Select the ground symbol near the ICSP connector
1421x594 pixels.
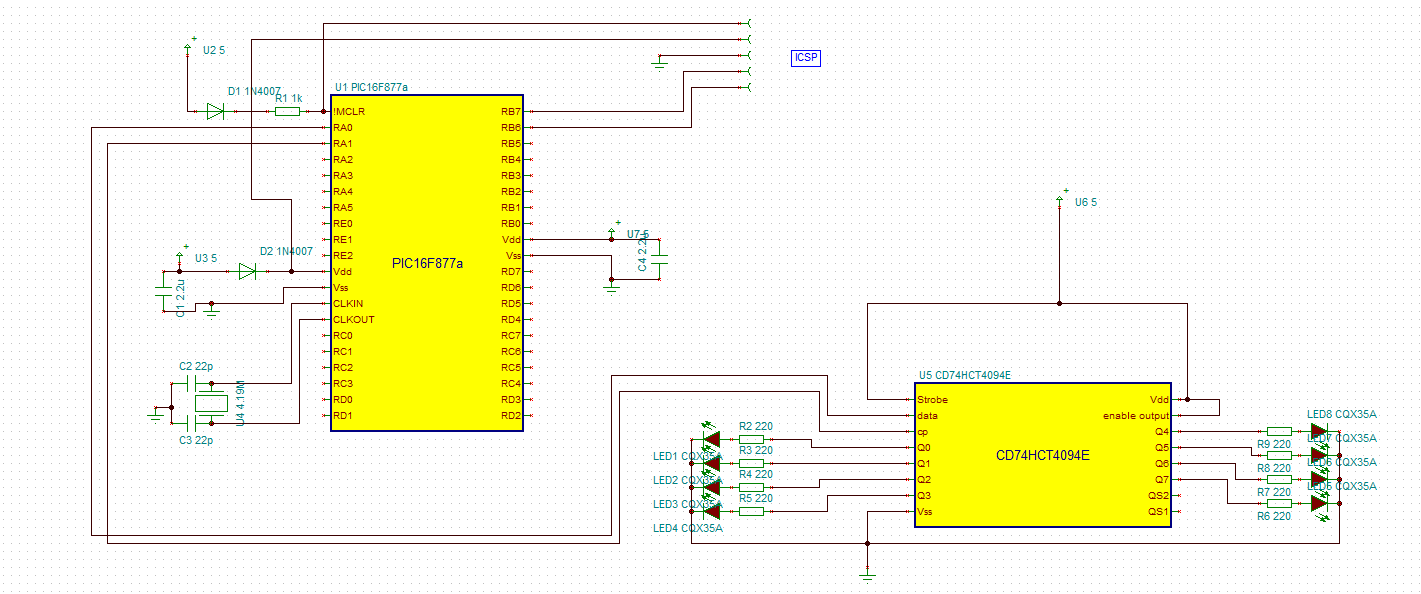pos(659,63)
